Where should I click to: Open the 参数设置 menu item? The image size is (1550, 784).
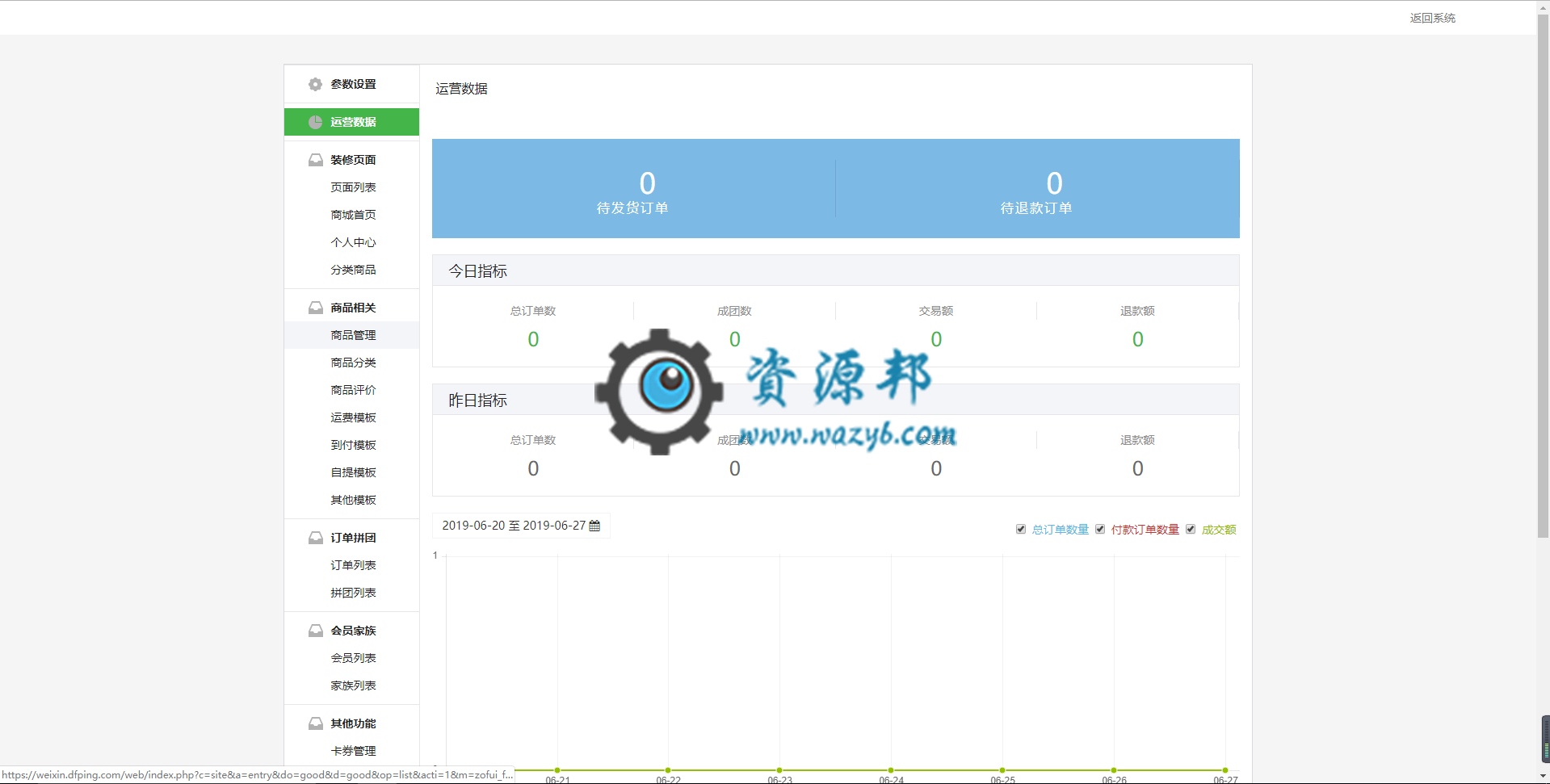(x=351, y=84)
